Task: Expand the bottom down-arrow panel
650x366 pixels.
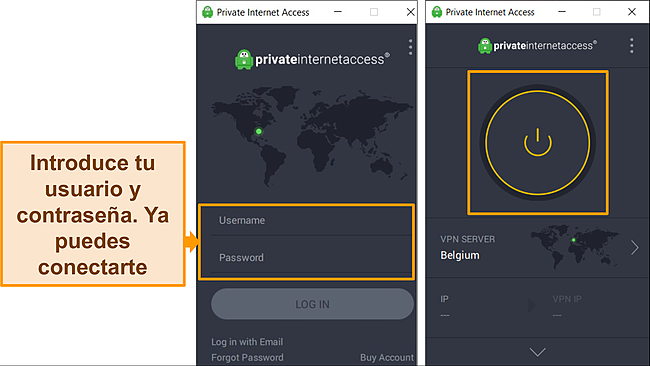Action: click(x=538, y=352)
